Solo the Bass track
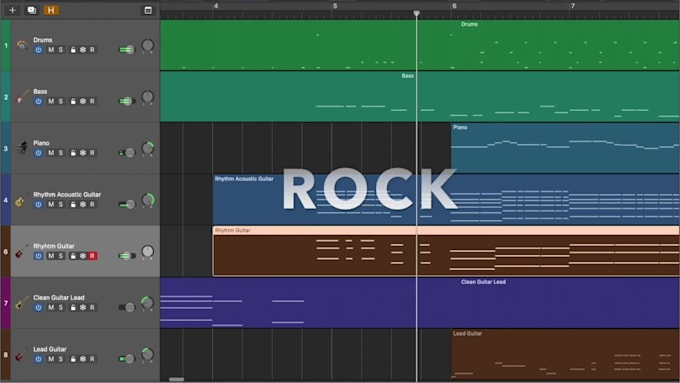680x383 pixels. [x=61, y=101]
